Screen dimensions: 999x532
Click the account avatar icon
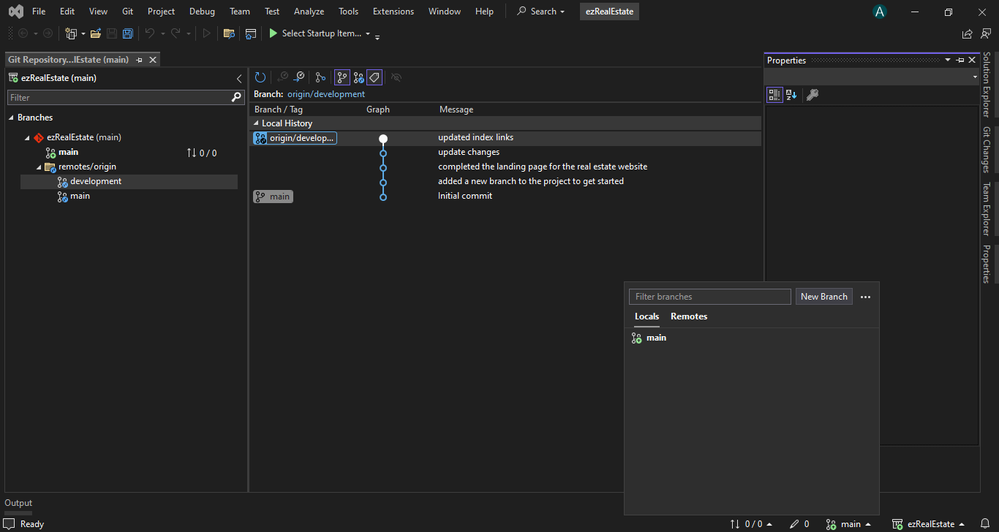[x=880, y=11]
